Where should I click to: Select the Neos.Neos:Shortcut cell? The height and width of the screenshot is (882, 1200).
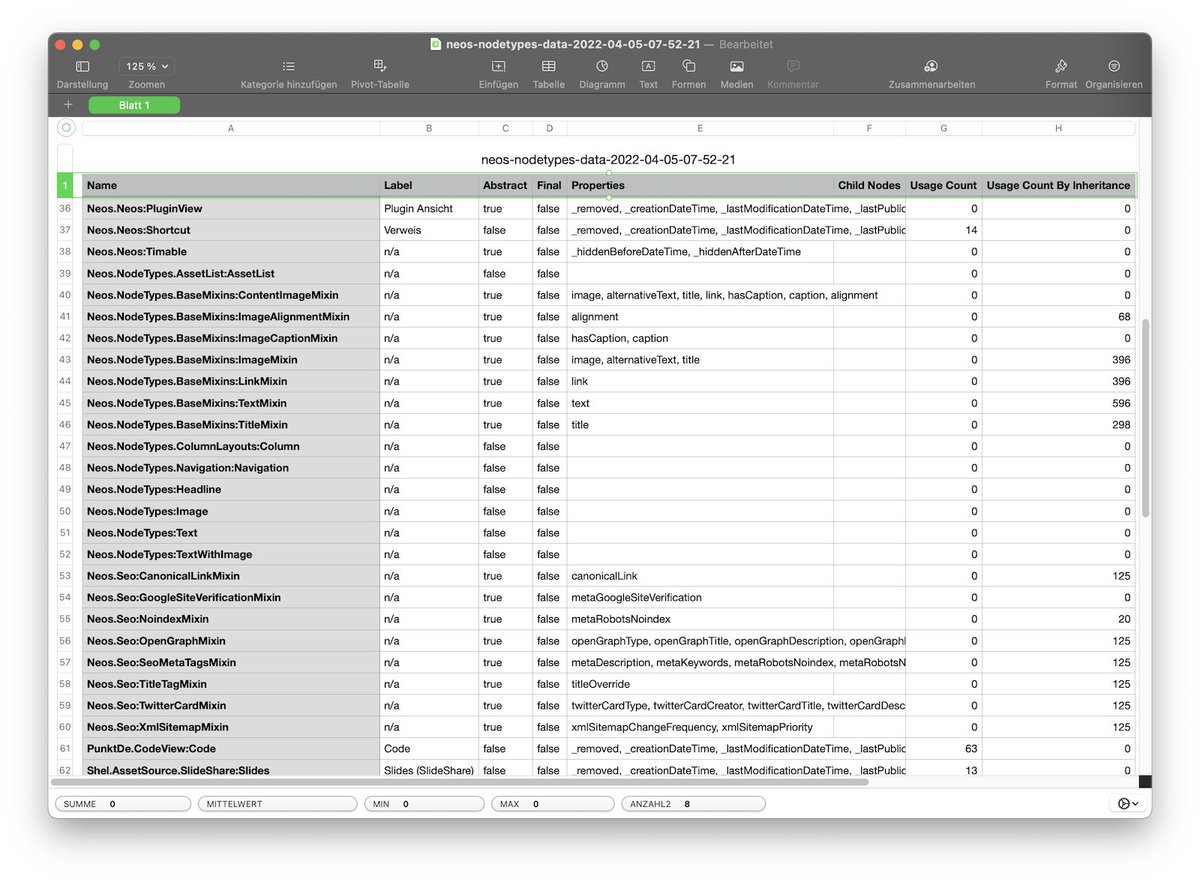click(231, 230)
